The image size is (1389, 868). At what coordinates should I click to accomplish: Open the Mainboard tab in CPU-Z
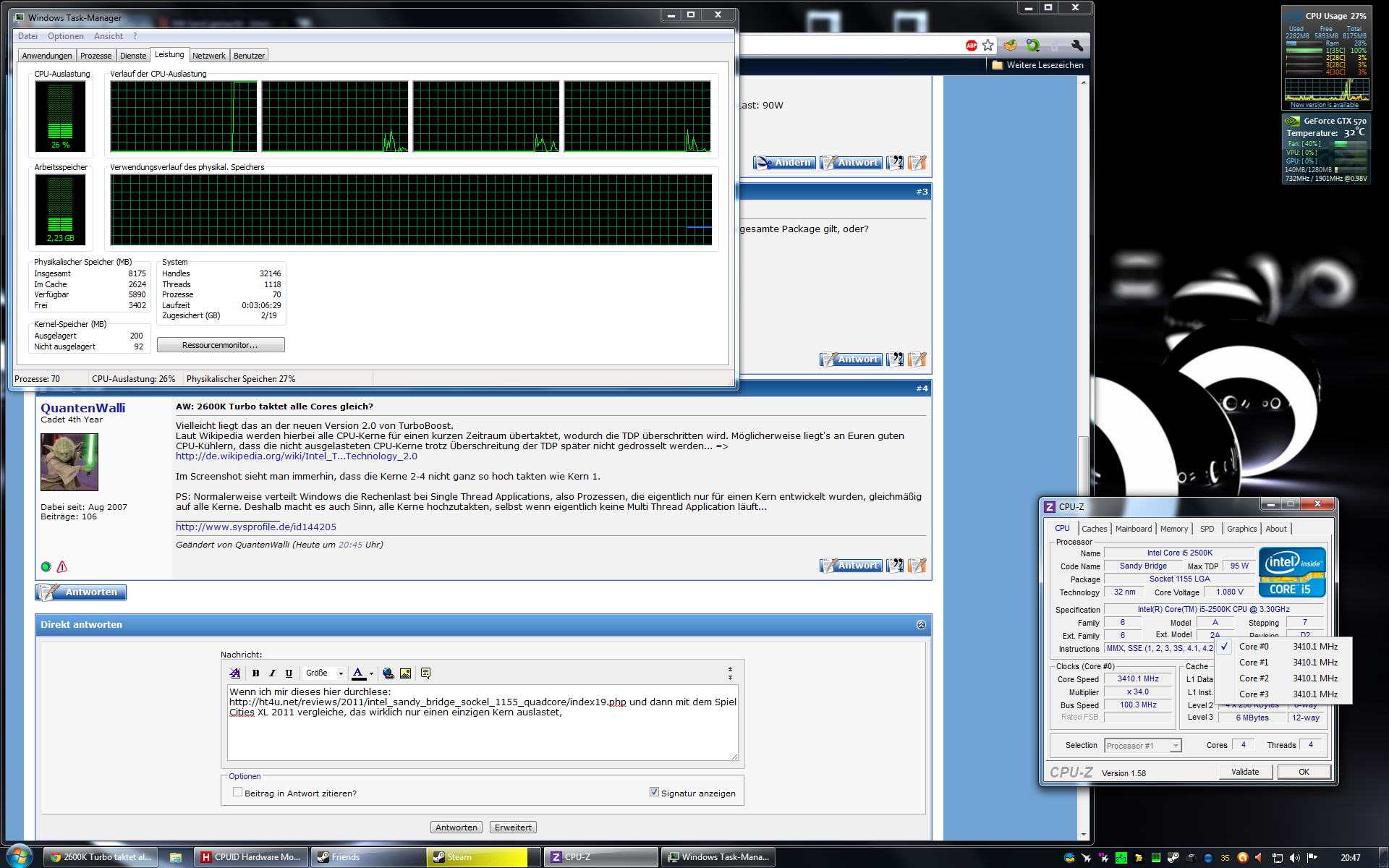(x=1133, y=529)
